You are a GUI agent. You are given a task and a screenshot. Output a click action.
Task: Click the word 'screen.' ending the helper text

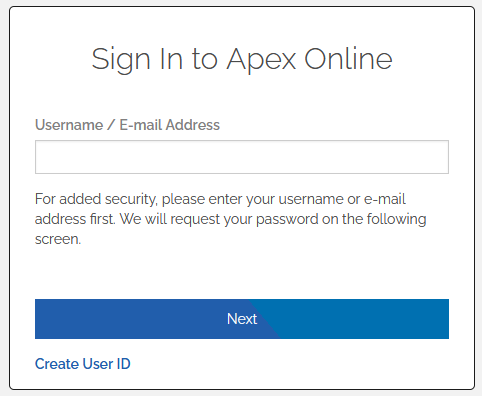pyautogui.click(x=58, y=239)
